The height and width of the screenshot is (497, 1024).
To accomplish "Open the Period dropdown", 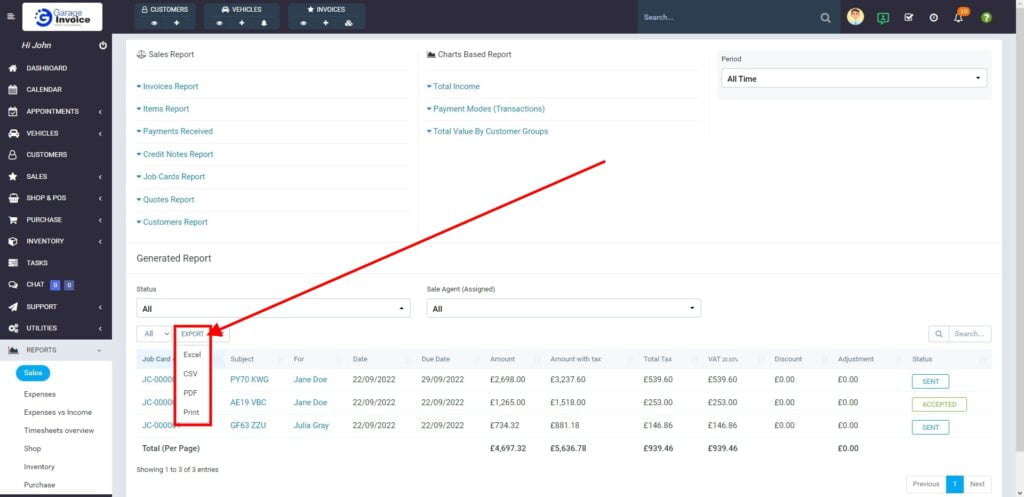I will [853, 78].
